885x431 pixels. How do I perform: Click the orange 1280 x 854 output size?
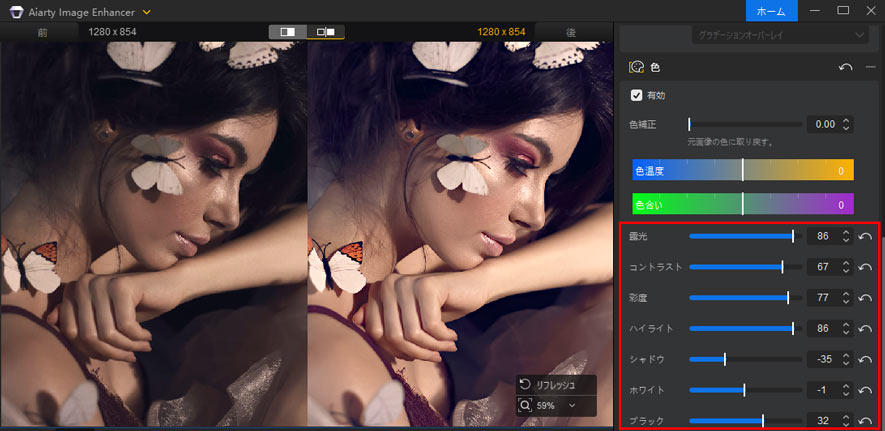pos(501,32)
